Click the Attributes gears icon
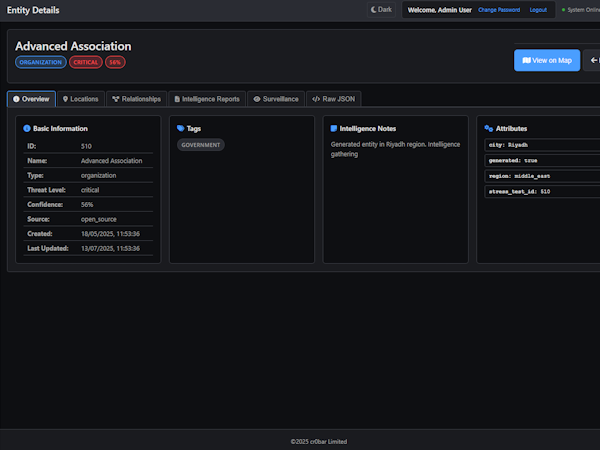Viewport: 600px width, 450px height. [489, 129]
